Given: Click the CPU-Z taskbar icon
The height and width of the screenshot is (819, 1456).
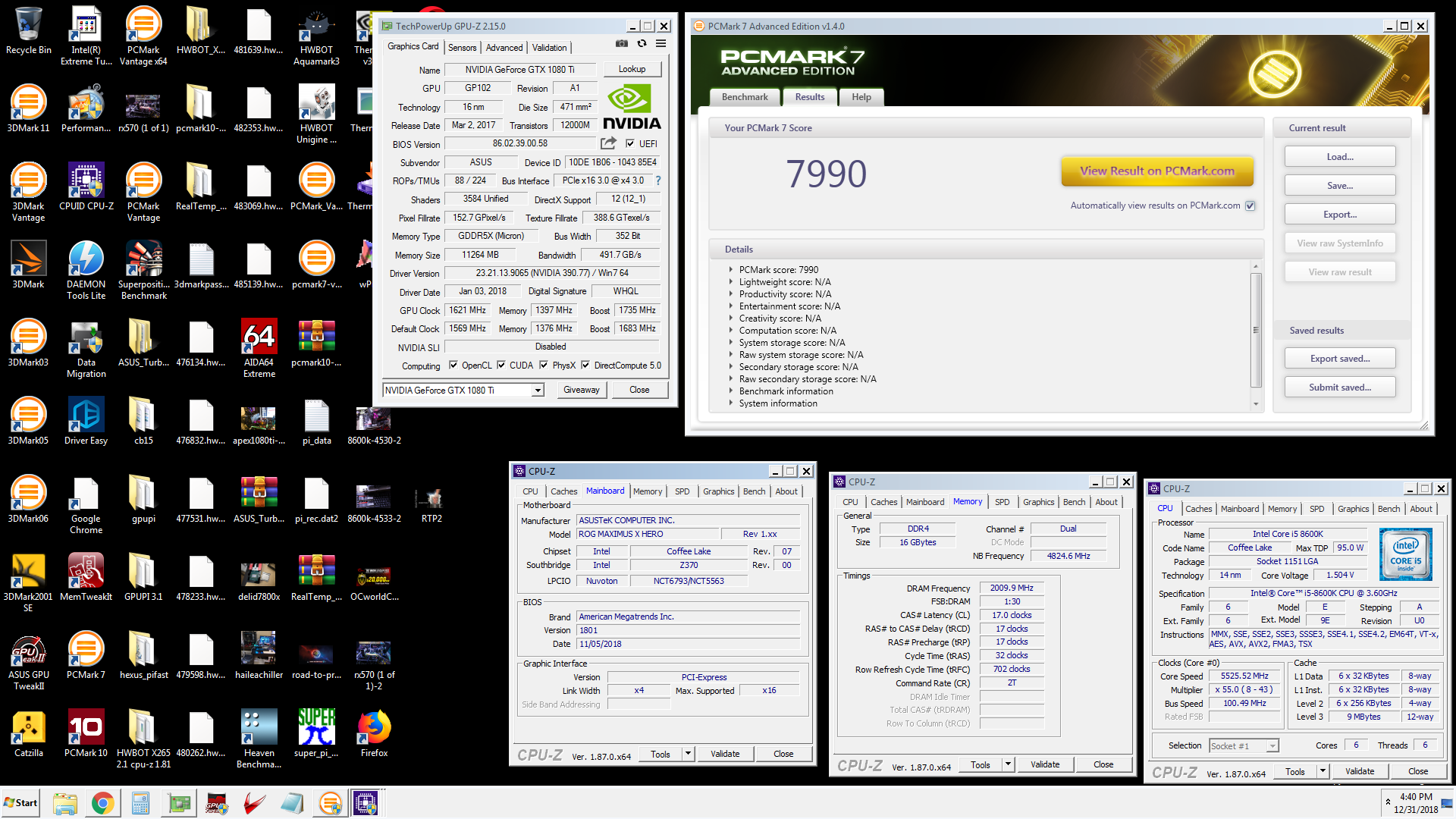Looking at the screenshot, I should [x=366, y=803].
